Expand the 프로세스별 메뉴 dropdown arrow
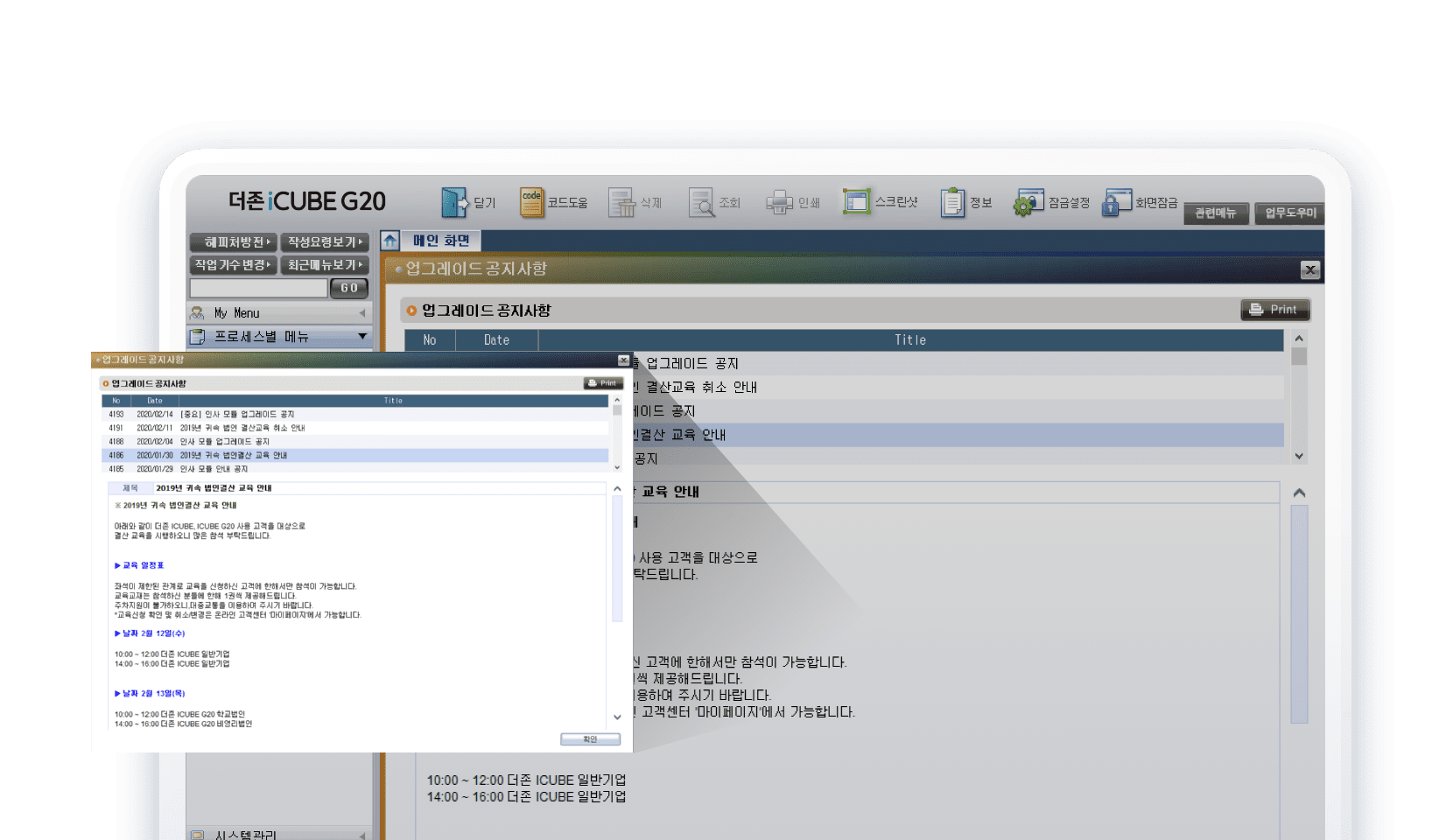This screenshot has height=840, width=1453. tap(362, 336)
